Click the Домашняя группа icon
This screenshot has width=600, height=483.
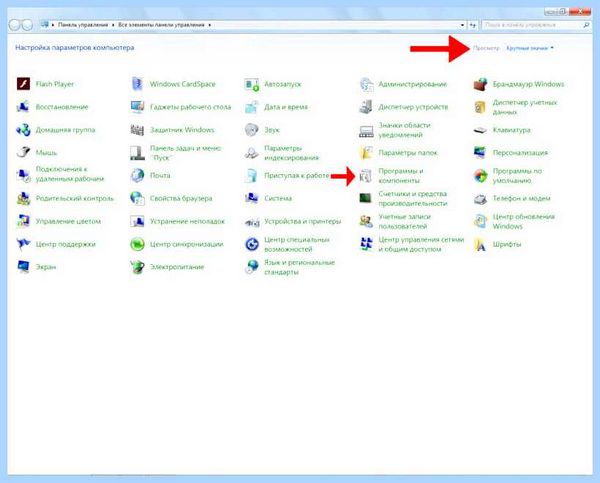click(x=23, y=130)
